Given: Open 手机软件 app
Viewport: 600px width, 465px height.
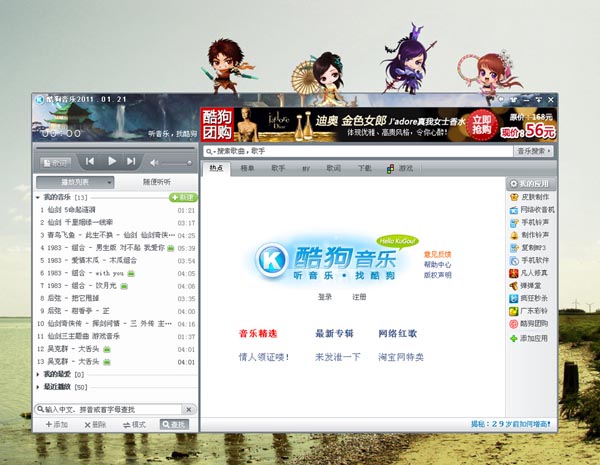Looking at the screenshot, I should tap(530, 260).
